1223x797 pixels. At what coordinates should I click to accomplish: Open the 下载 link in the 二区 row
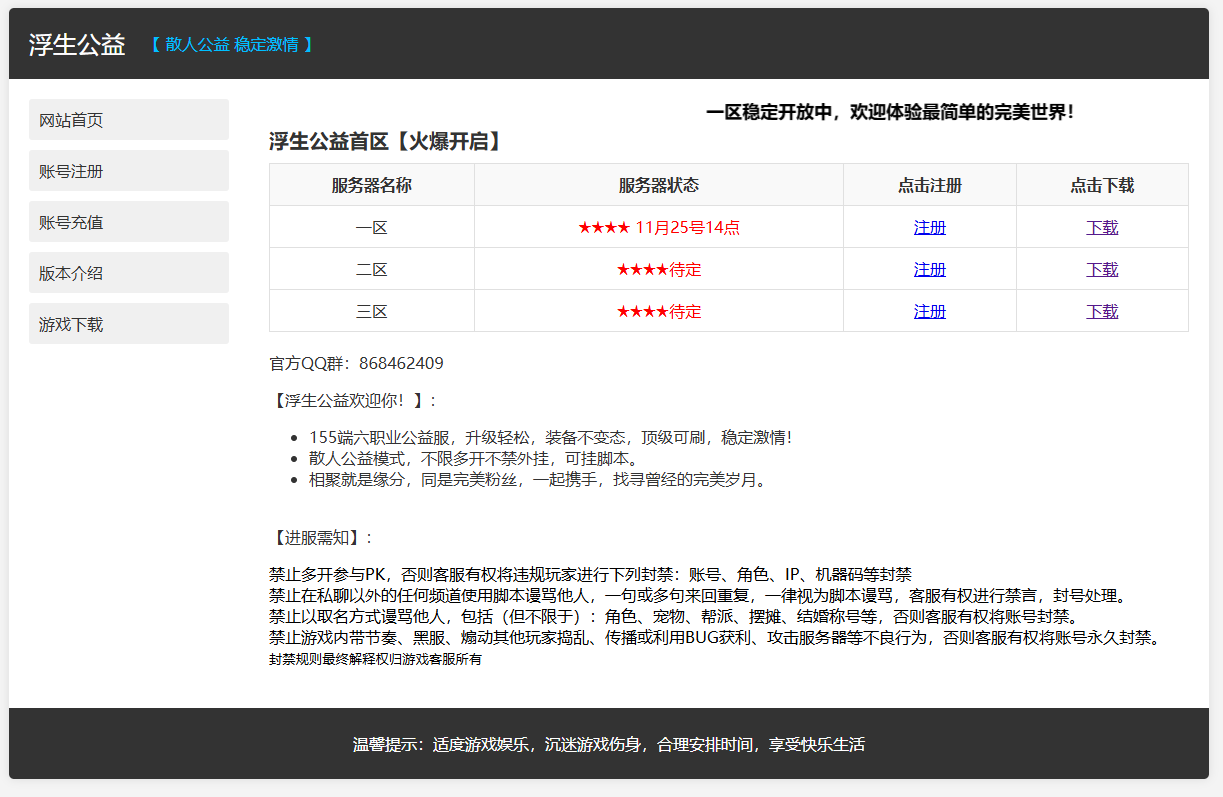tap(1102, 269)
